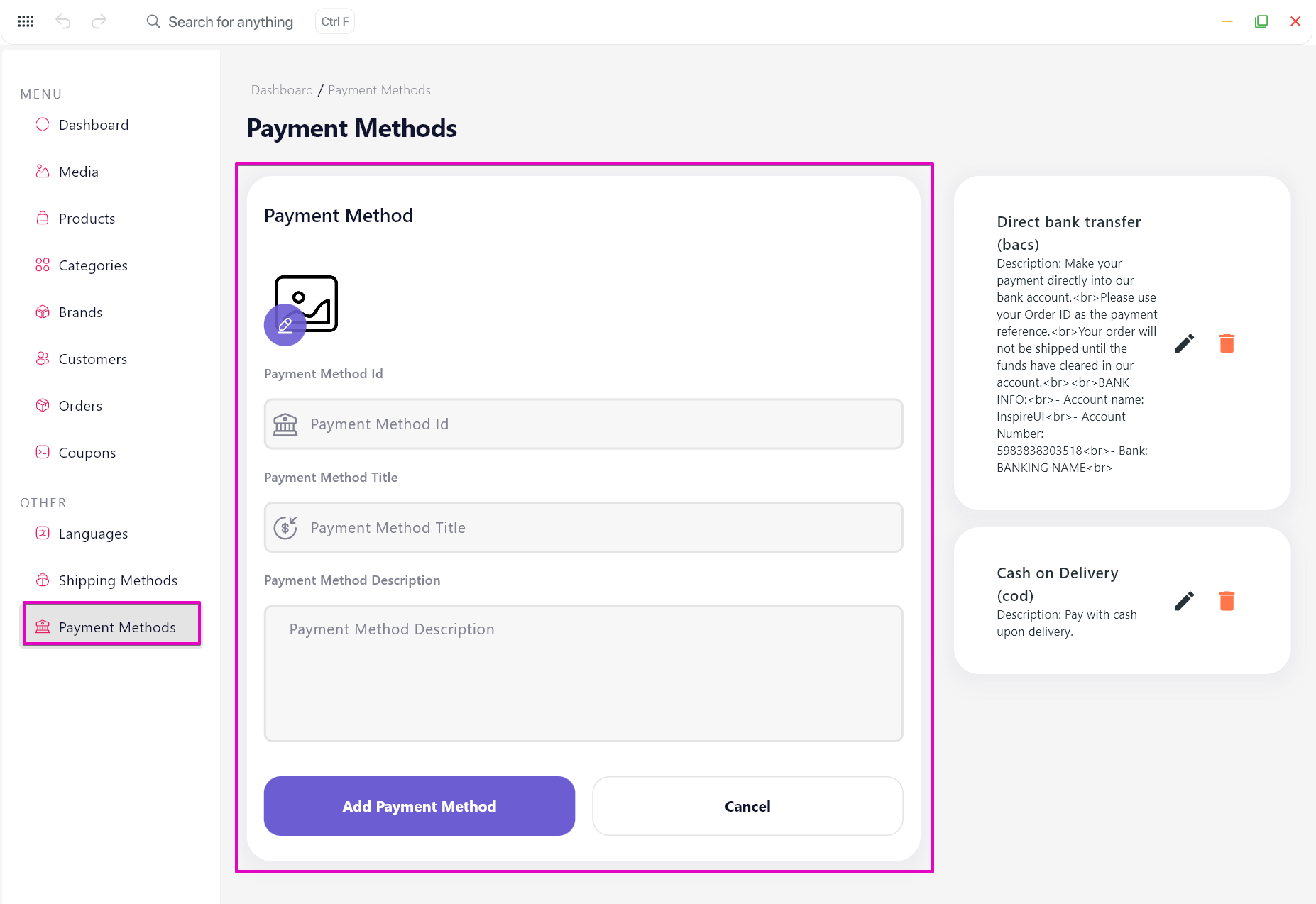Delete the Cash on Delivery payment method
1316x904 pixels.
pos(1227,601)
